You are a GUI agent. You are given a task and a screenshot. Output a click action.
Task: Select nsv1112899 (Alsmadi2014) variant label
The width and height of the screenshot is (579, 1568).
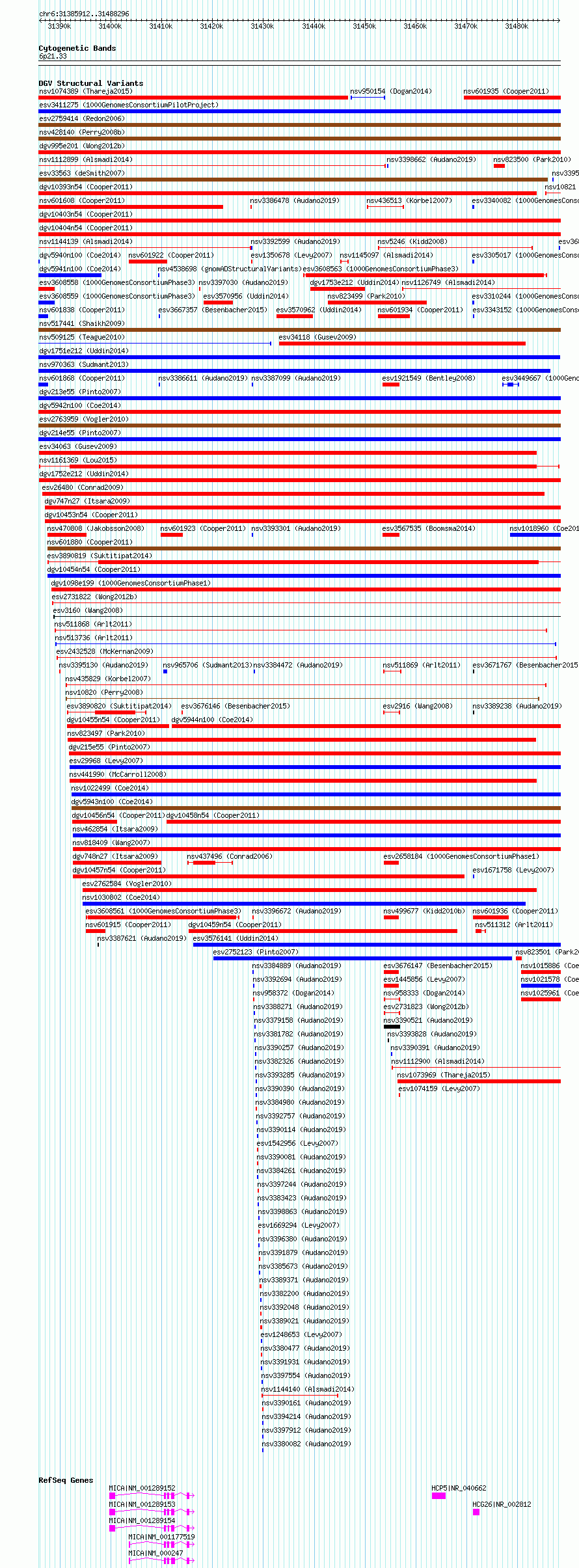(x=86, y=159)
